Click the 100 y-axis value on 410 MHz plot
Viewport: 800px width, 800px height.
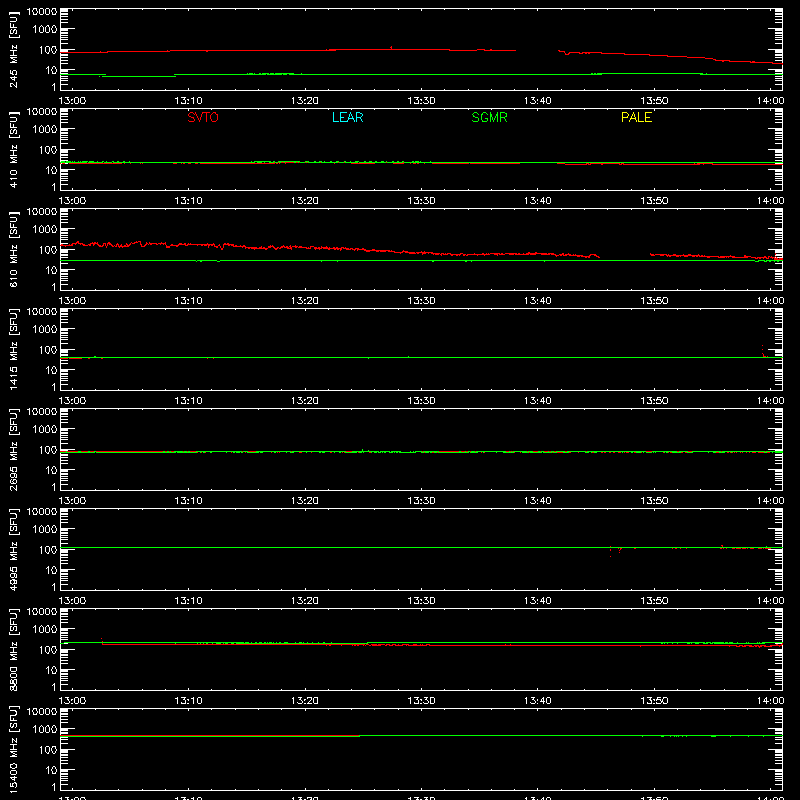point(48,150)
